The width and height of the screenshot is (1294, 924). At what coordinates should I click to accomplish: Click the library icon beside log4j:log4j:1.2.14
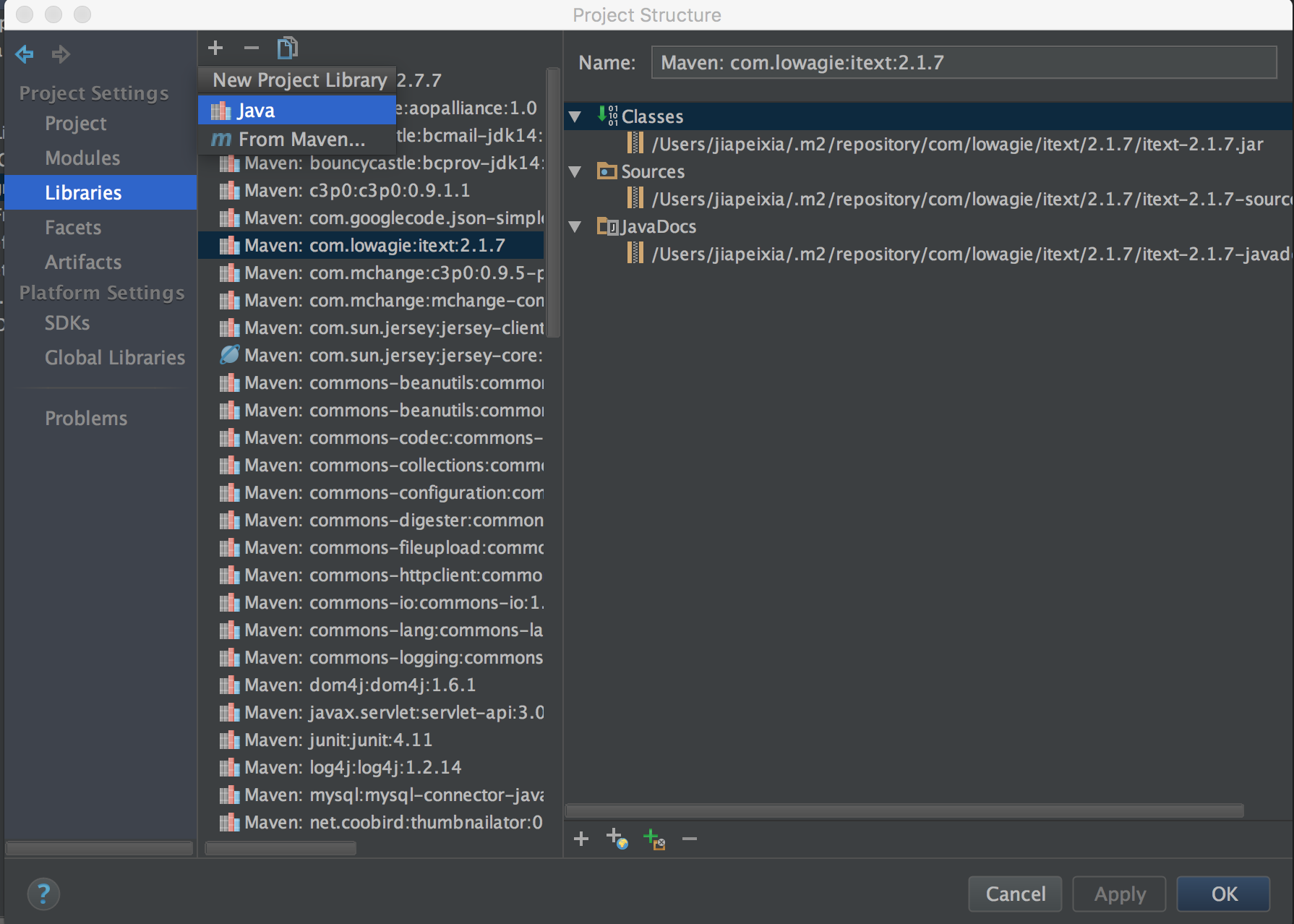click(230, 767)
